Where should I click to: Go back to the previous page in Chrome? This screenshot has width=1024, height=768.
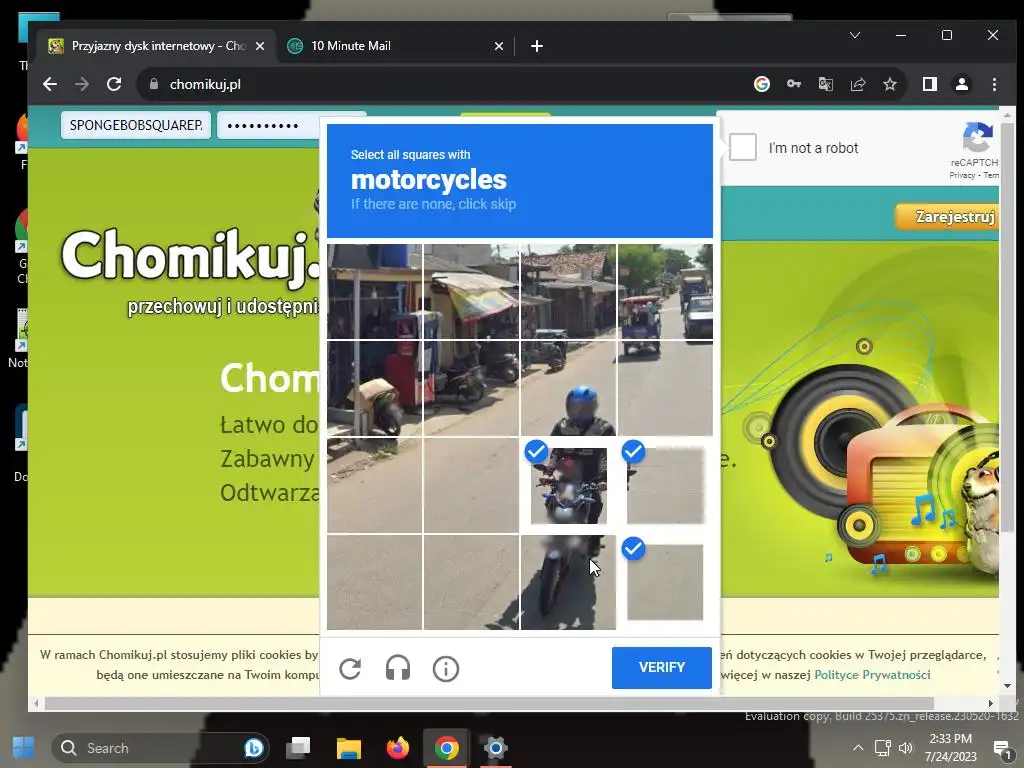50,84
